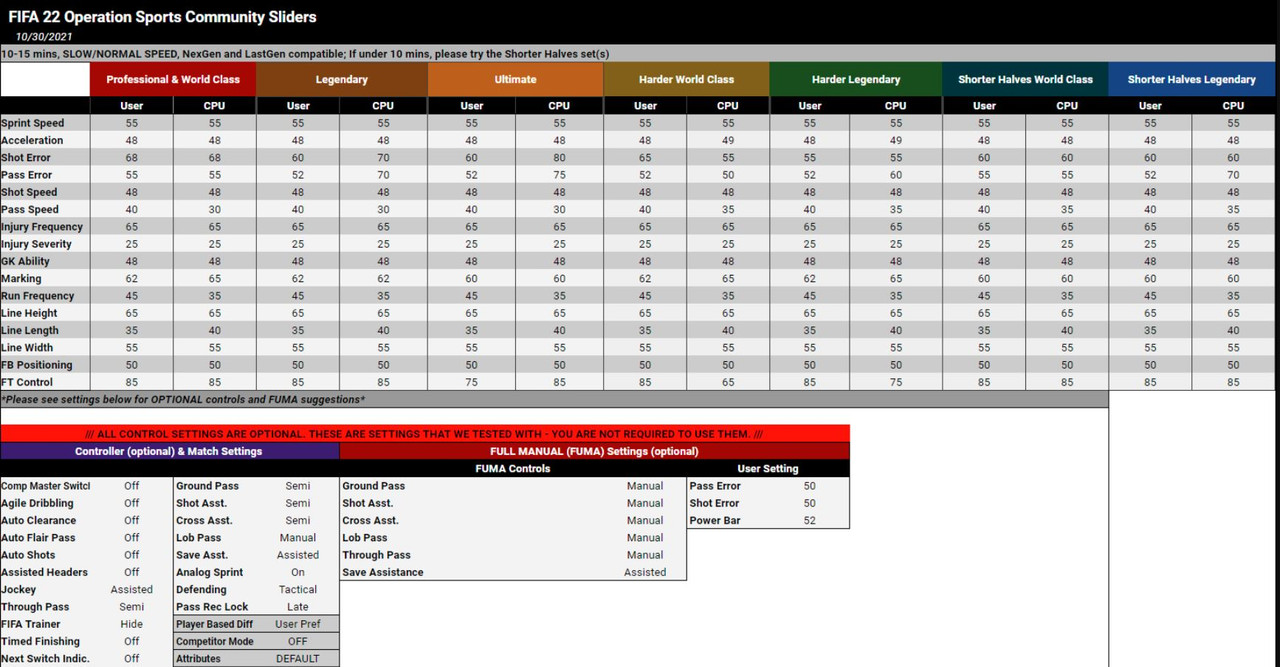Screen dimensions: 1280x667
Task: Select the 10-15 mins speed compatibility note
Action: (x=305, y=54)
